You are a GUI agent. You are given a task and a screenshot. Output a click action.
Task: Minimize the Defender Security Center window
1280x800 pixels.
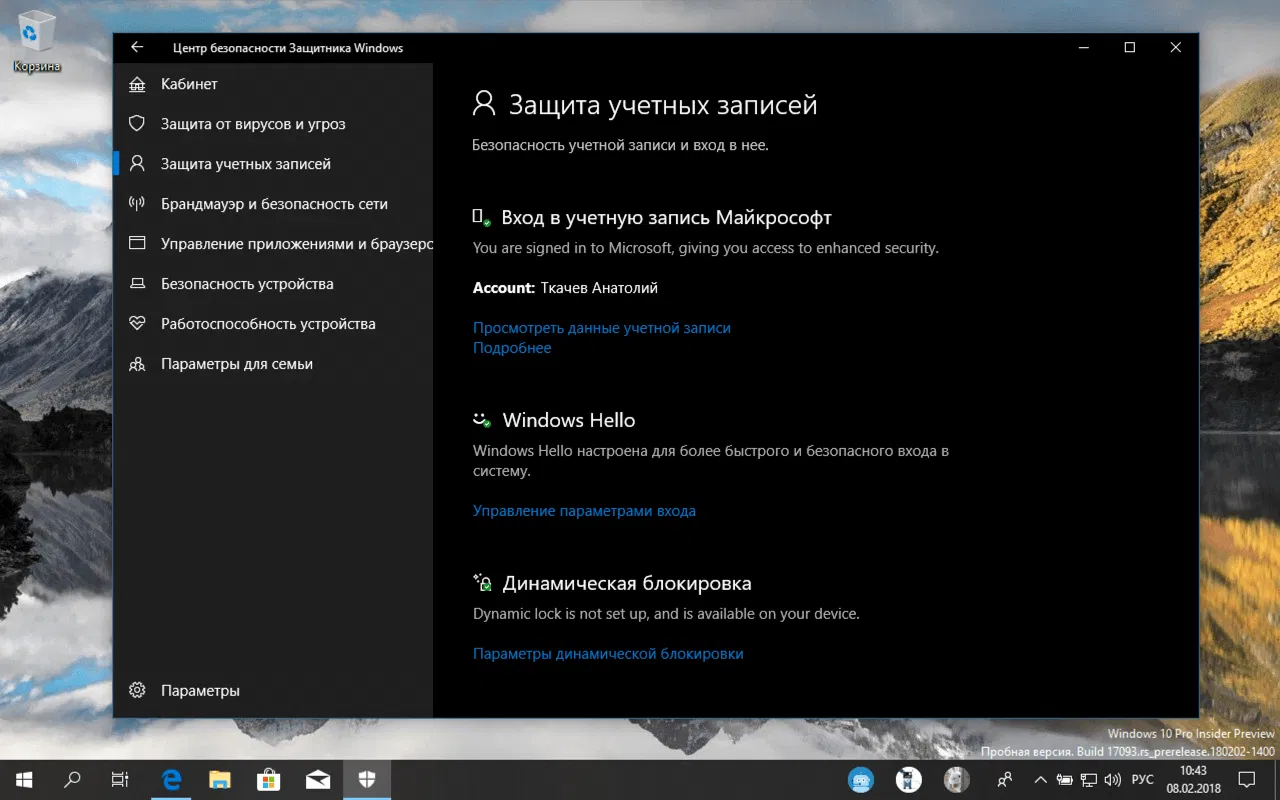coord(1084,47)
